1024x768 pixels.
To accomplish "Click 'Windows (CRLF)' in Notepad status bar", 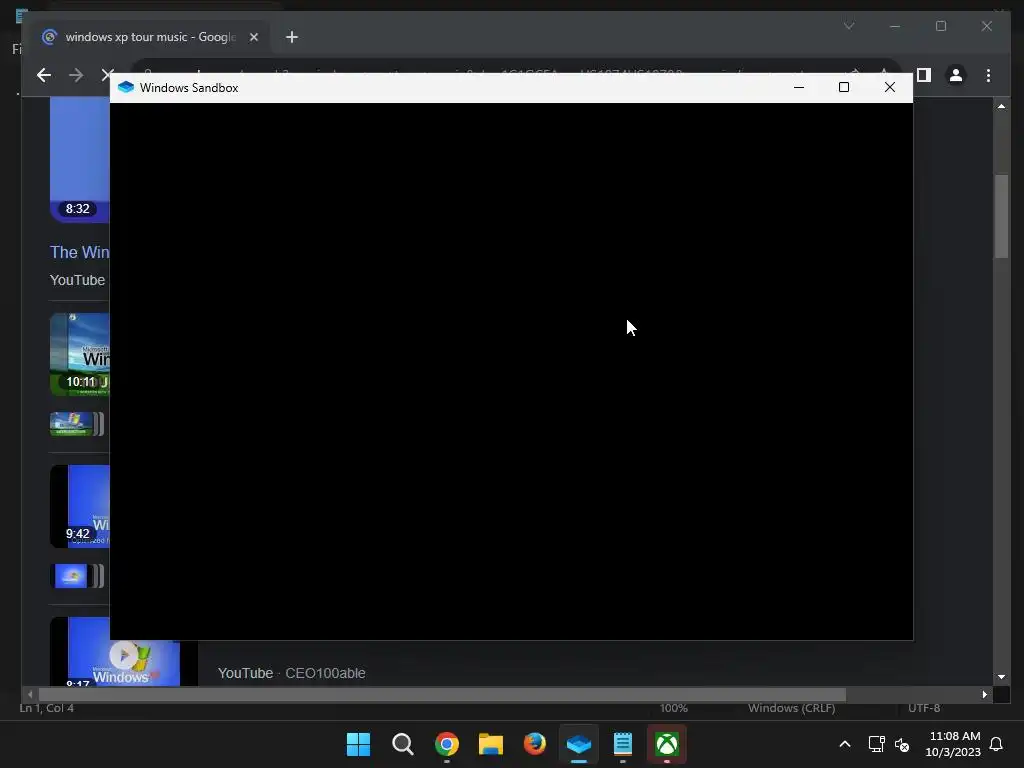I will [792, 709].
